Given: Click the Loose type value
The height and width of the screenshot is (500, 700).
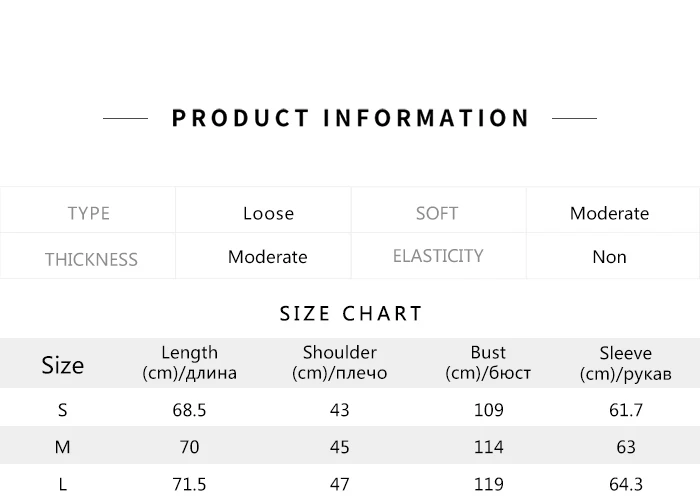Looking at the screenshot, I should [268, 213].
